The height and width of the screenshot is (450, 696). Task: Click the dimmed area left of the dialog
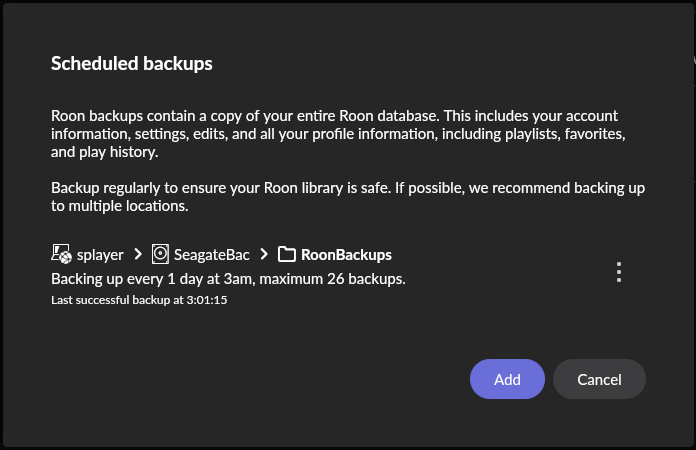[2, 225]
